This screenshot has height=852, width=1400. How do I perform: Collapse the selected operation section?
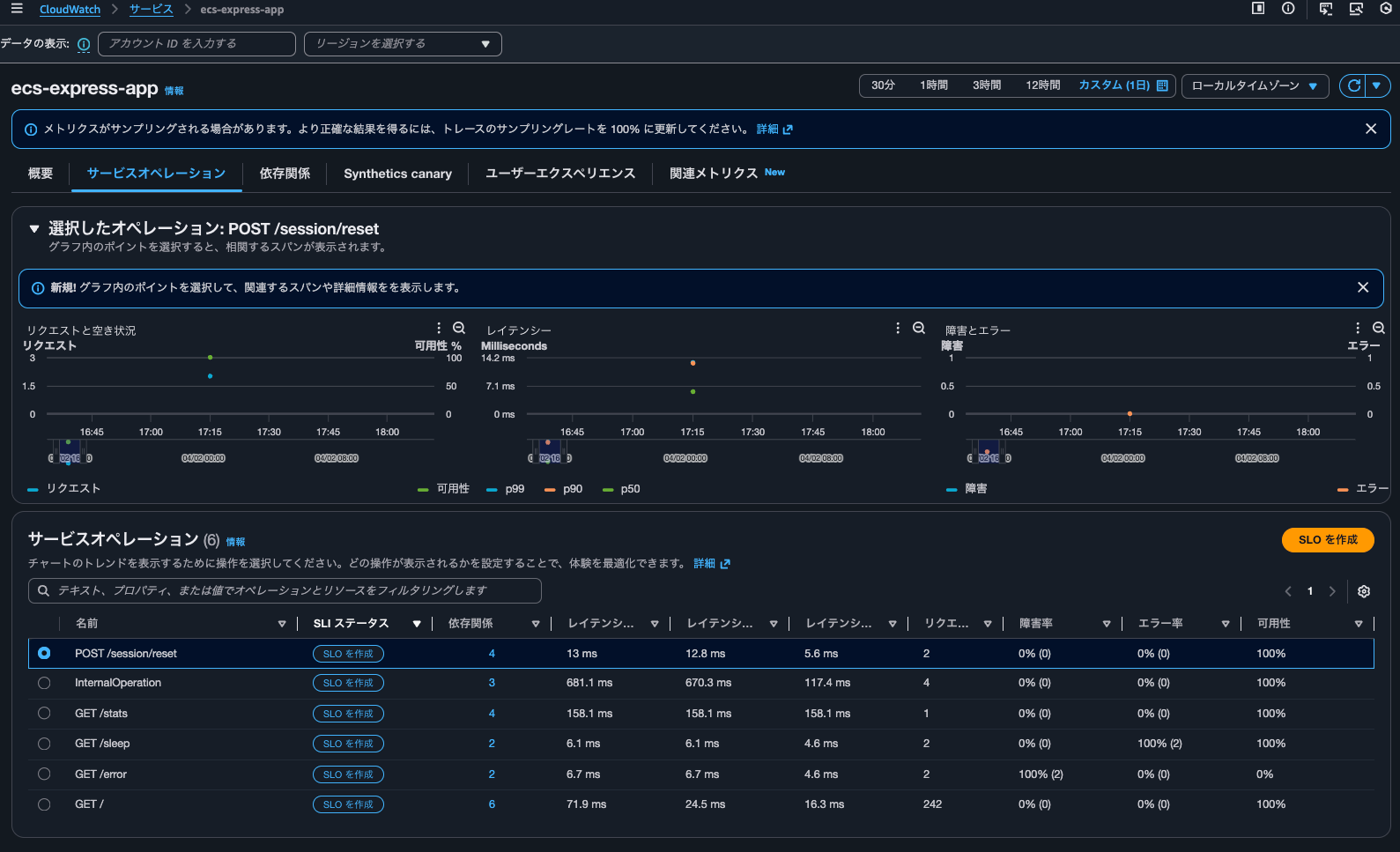click(x=34, y=229)
